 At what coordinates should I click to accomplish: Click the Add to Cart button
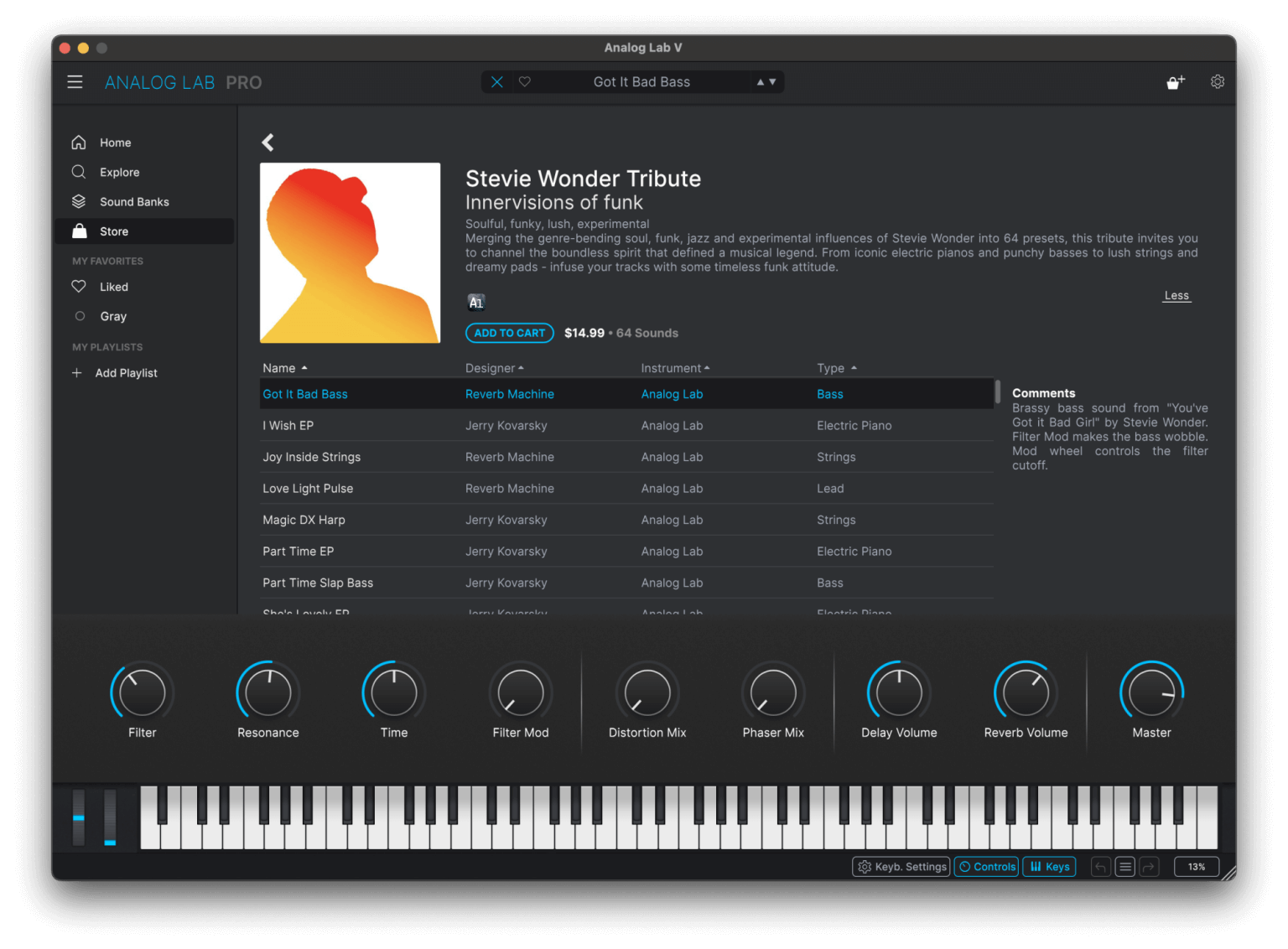click(510, 333)
